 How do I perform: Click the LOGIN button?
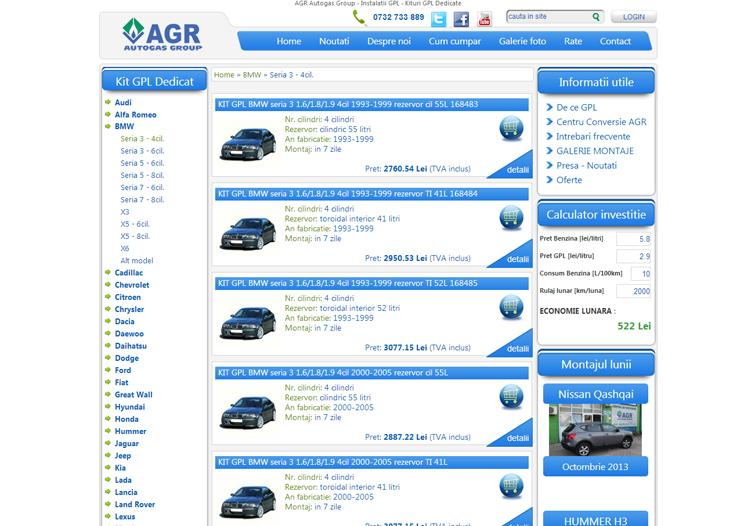633,17
